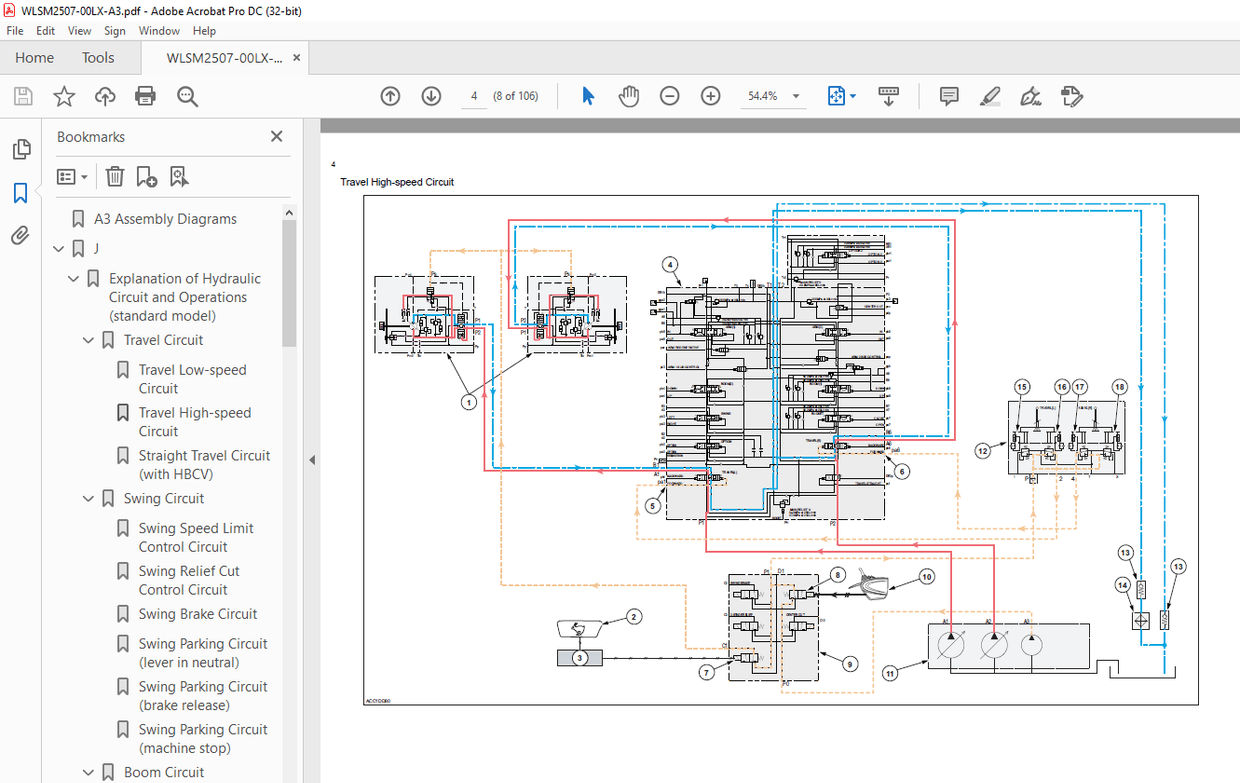Open search with the magnifier icon
The width and height of the screenshot is (1240, 783).
(x=186, y=95)
